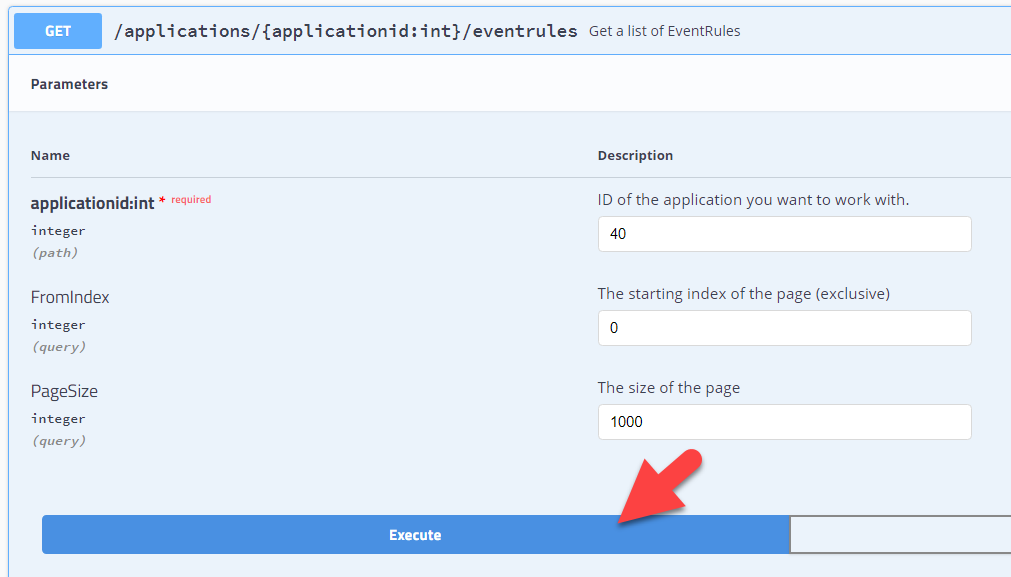This screenshot has height=577, width=1011.
Task: Click the 'Get a list of EventRules' summary
Action: 664,31
